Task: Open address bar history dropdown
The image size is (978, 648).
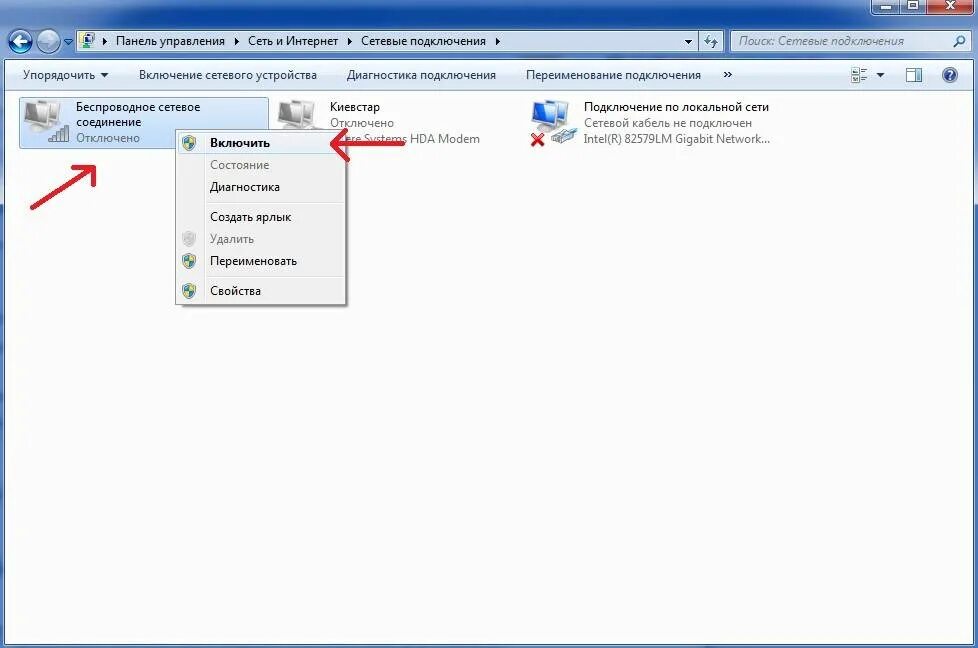Action: click(x=688, y=42)
